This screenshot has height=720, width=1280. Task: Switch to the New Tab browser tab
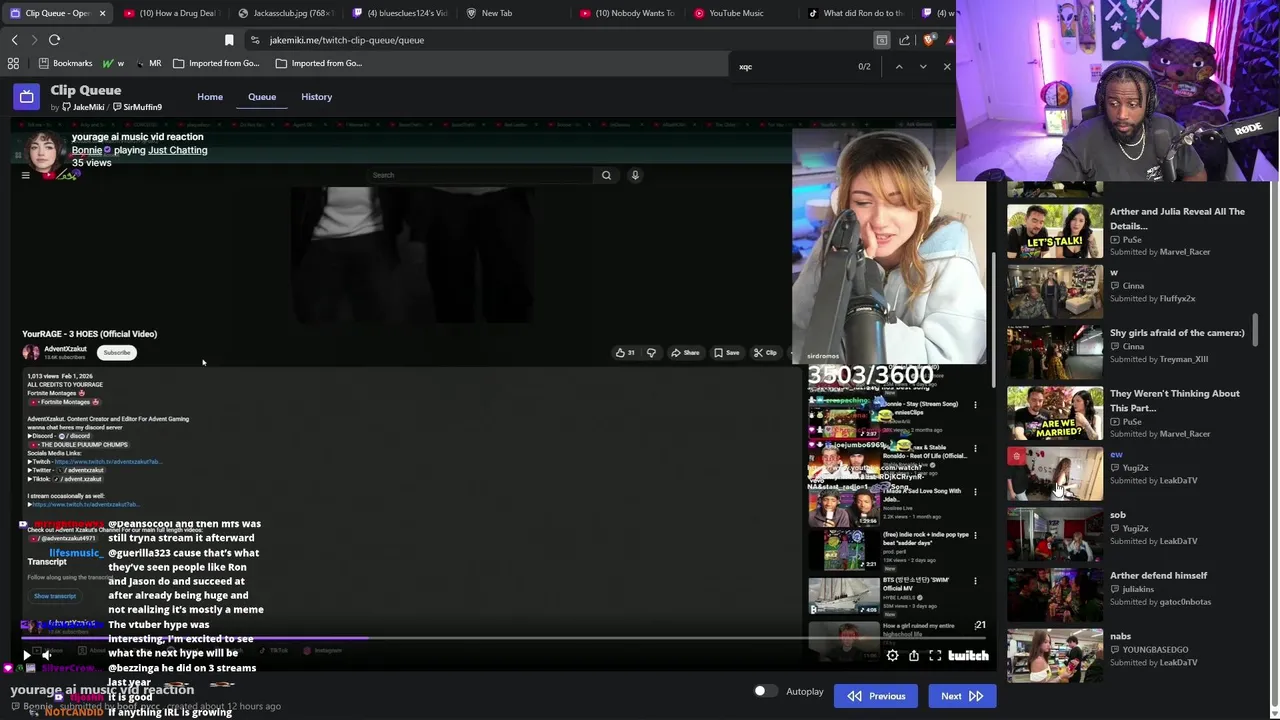pos(497,13)
